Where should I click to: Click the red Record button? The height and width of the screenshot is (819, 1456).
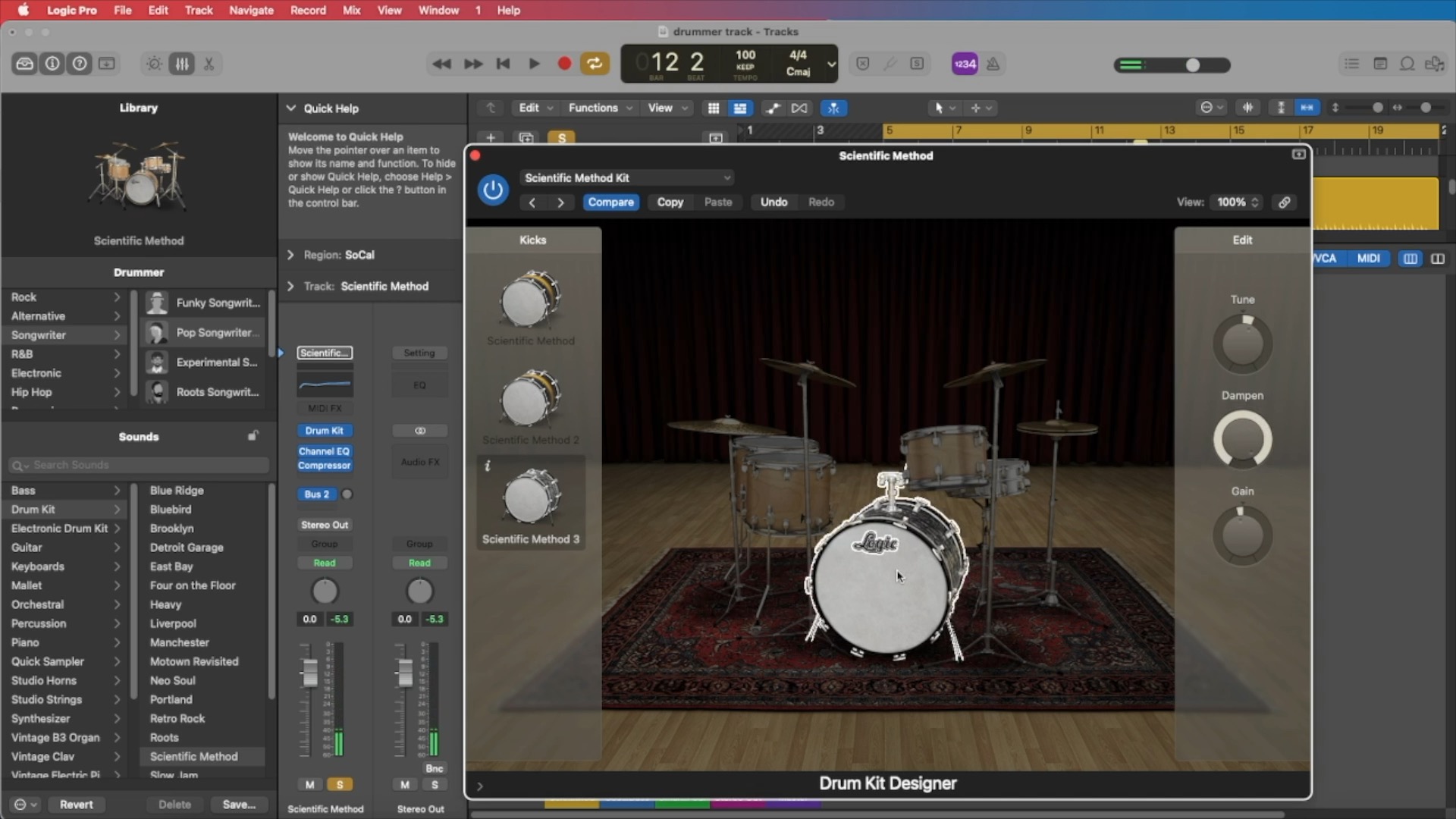(564, 64)
